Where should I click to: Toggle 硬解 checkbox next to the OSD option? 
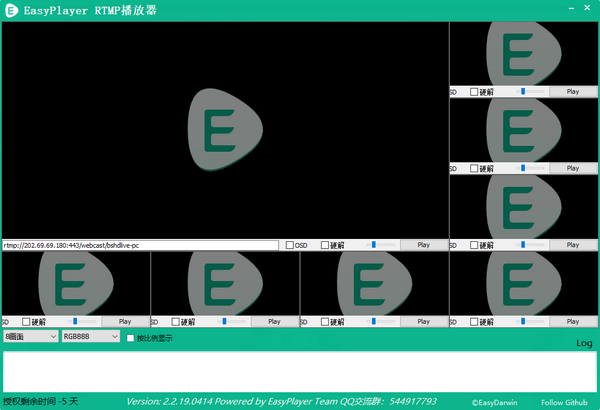(326, 245)
